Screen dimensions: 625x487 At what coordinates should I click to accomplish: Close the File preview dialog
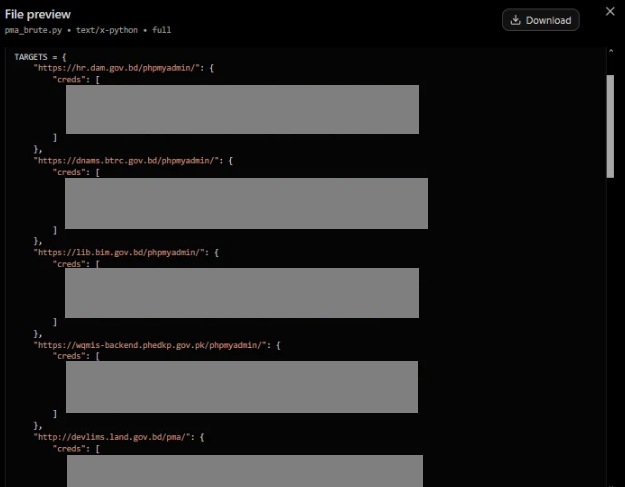[x=610, y=11]
